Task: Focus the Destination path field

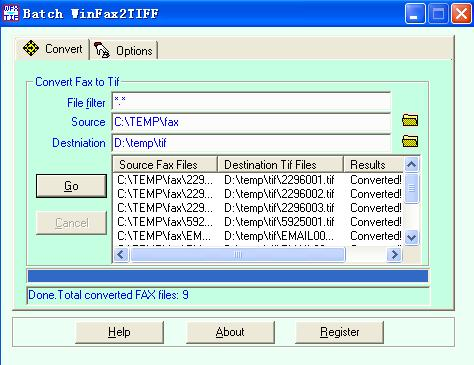Action: point(251,143)
